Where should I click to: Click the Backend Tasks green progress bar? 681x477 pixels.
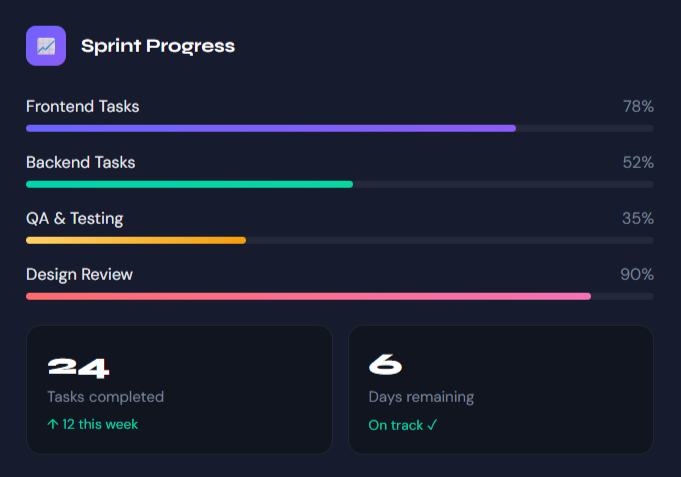[x=190, y=184]
